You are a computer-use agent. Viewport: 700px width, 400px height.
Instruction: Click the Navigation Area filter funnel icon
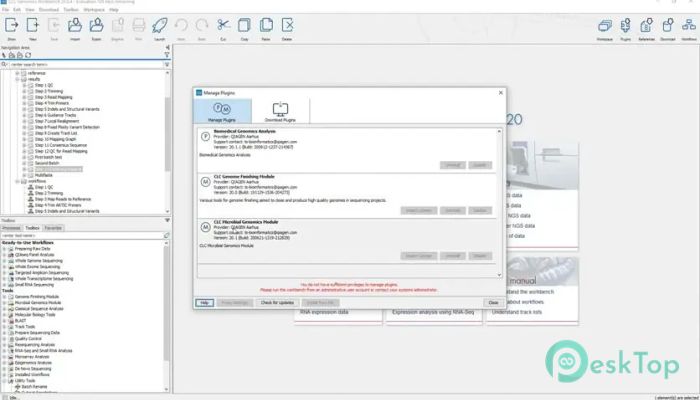167,55
